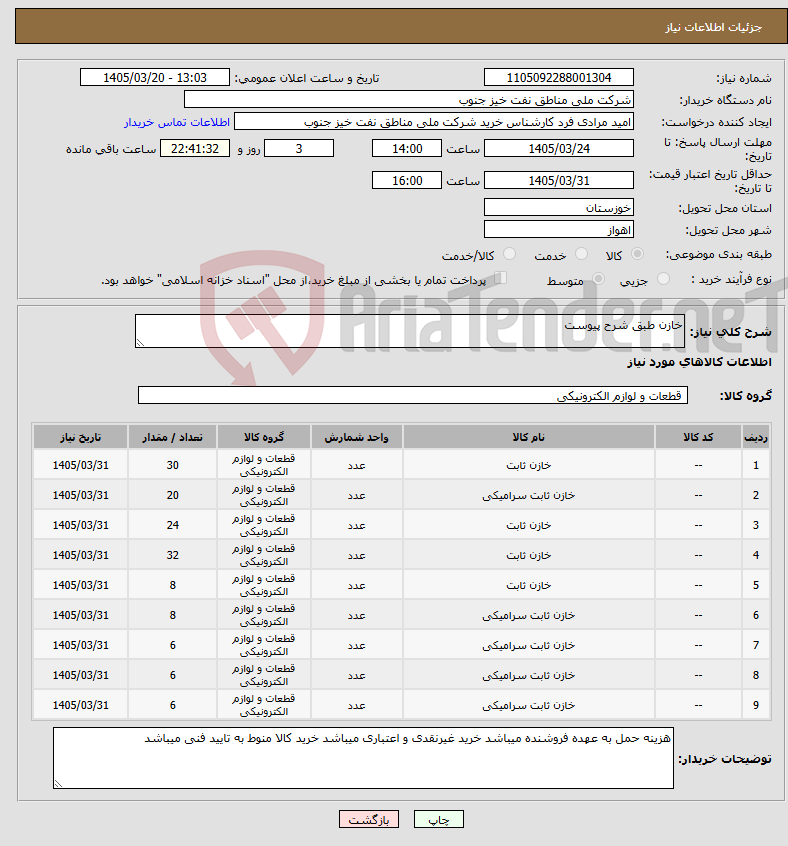This screenshot has width=788, height=846.
Task: Select the کالا radio button
Action: point(637,254)
